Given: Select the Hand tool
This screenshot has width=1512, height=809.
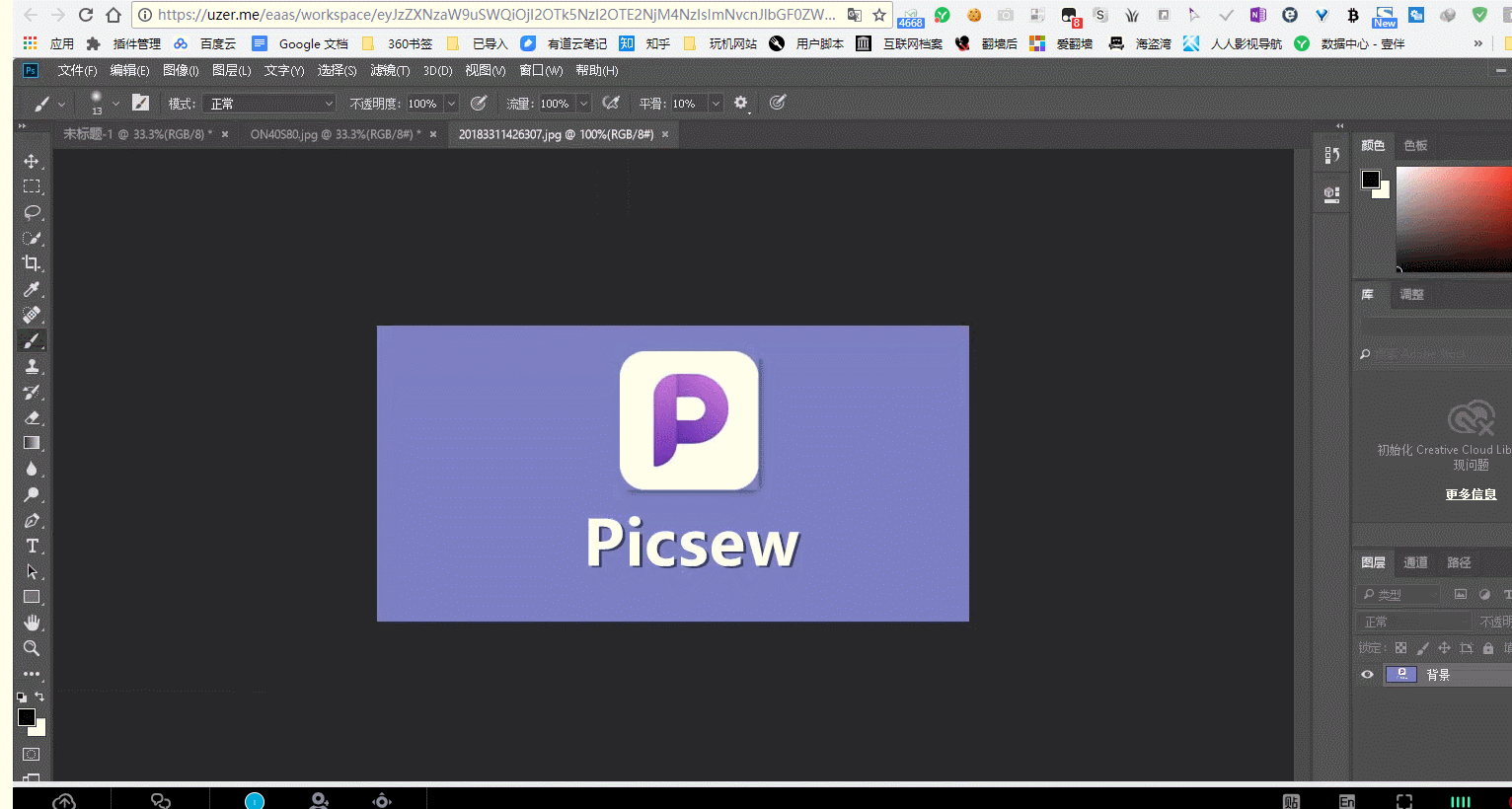Looking at the screenshot, I should pyautogui.click(x=32, y=623).
